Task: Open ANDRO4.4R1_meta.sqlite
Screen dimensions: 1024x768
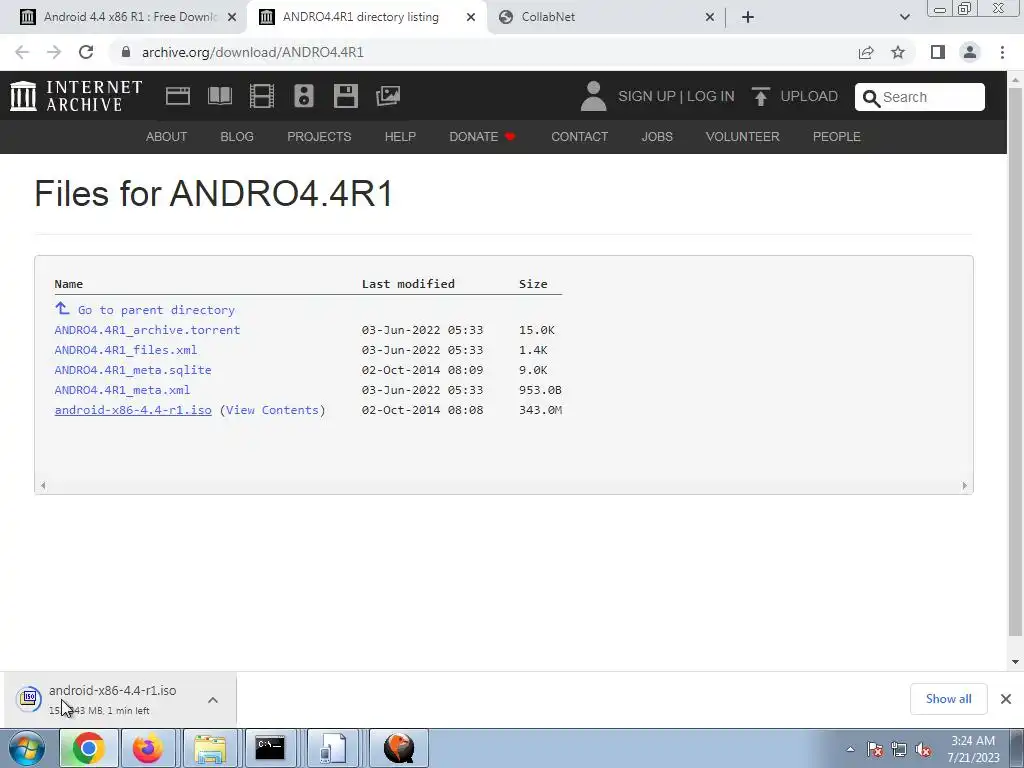Action: point(133,370)
